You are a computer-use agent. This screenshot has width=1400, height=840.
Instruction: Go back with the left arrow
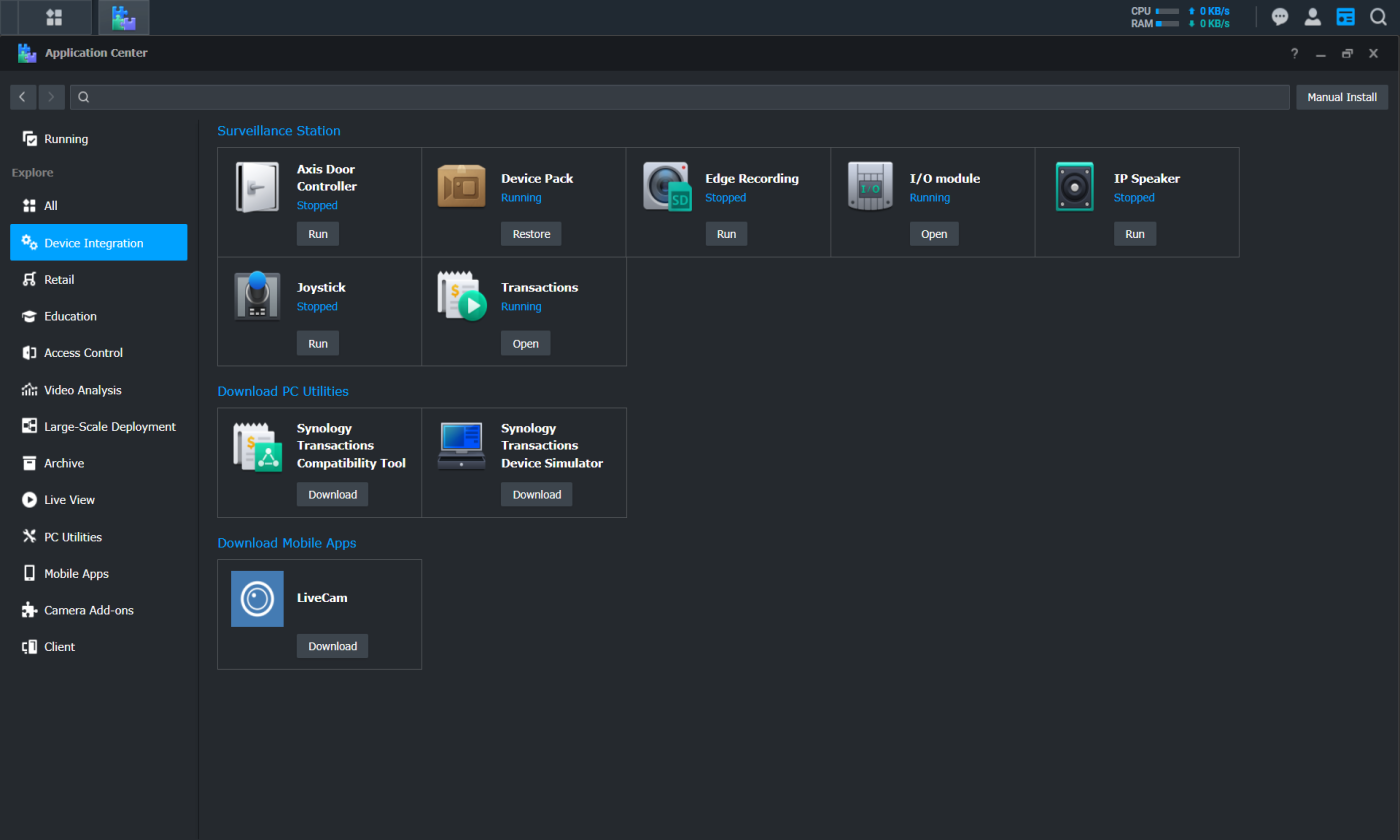pos(23,97)
